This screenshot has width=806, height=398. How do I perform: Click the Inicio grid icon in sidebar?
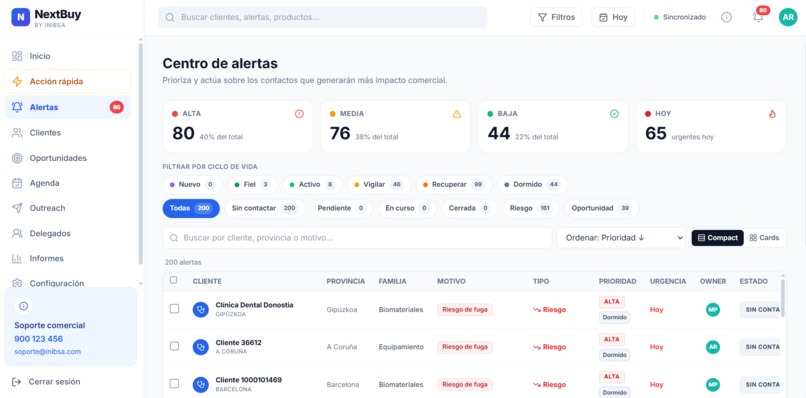pos(17,56)
